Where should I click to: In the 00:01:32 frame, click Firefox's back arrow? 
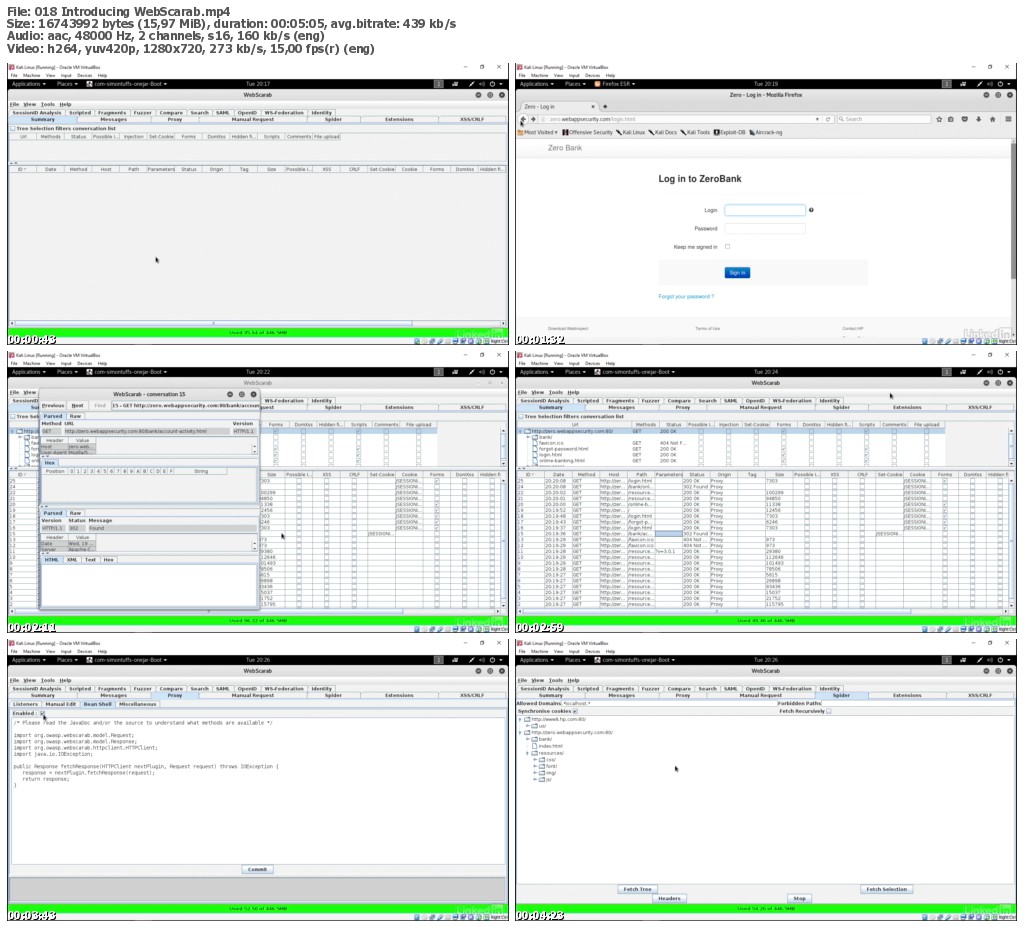point(523,119)
